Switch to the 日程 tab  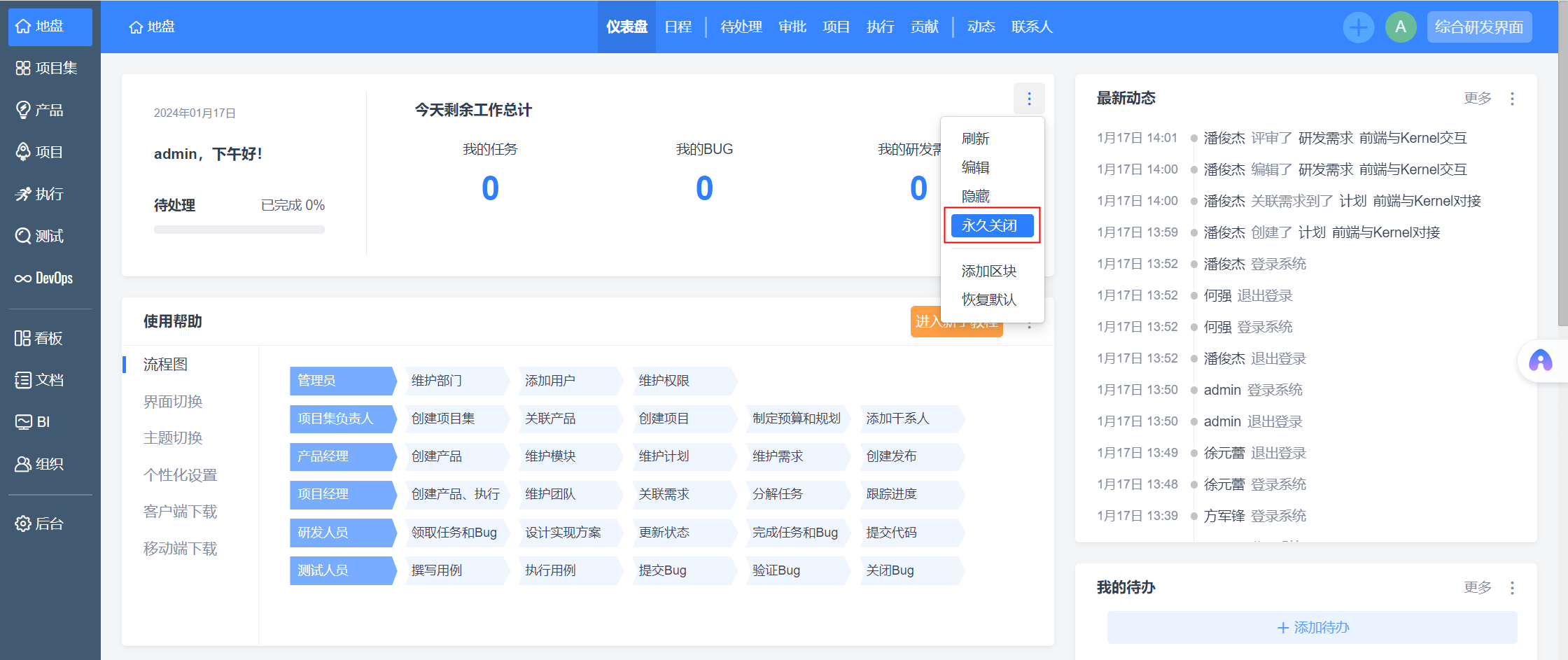[x=678, y=27]
